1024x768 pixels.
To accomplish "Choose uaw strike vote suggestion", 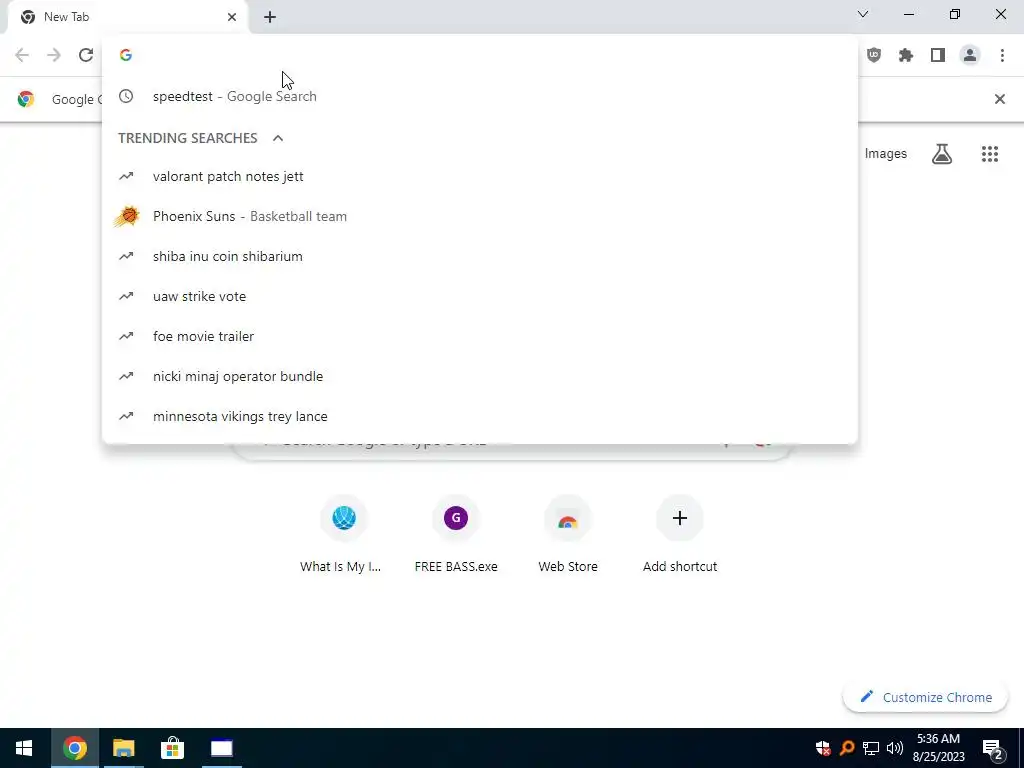I will (479, 296).
